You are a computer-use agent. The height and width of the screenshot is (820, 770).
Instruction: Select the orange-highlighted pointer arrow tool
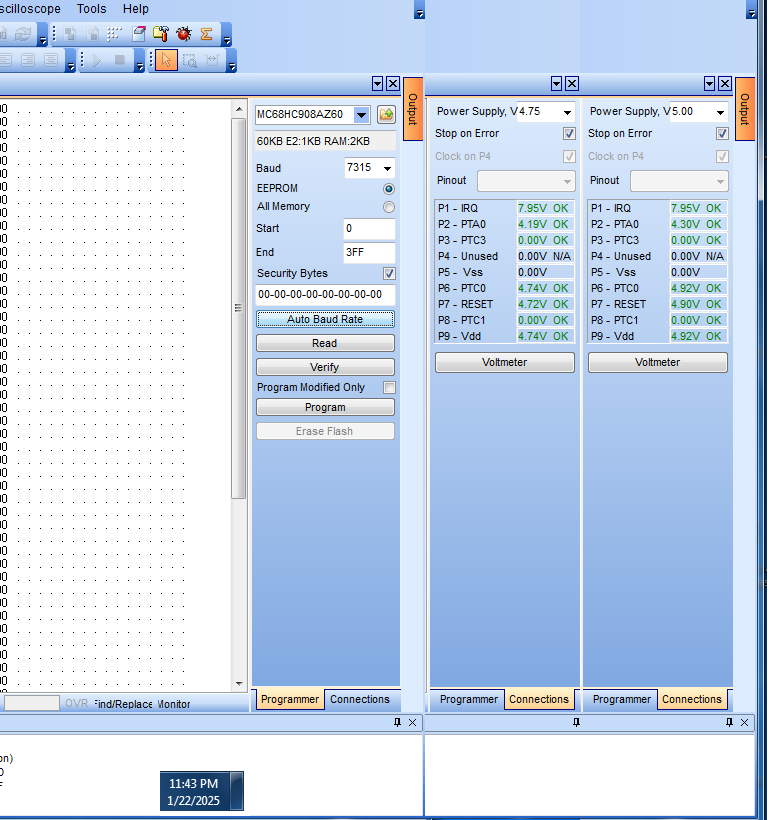(166, 60)
